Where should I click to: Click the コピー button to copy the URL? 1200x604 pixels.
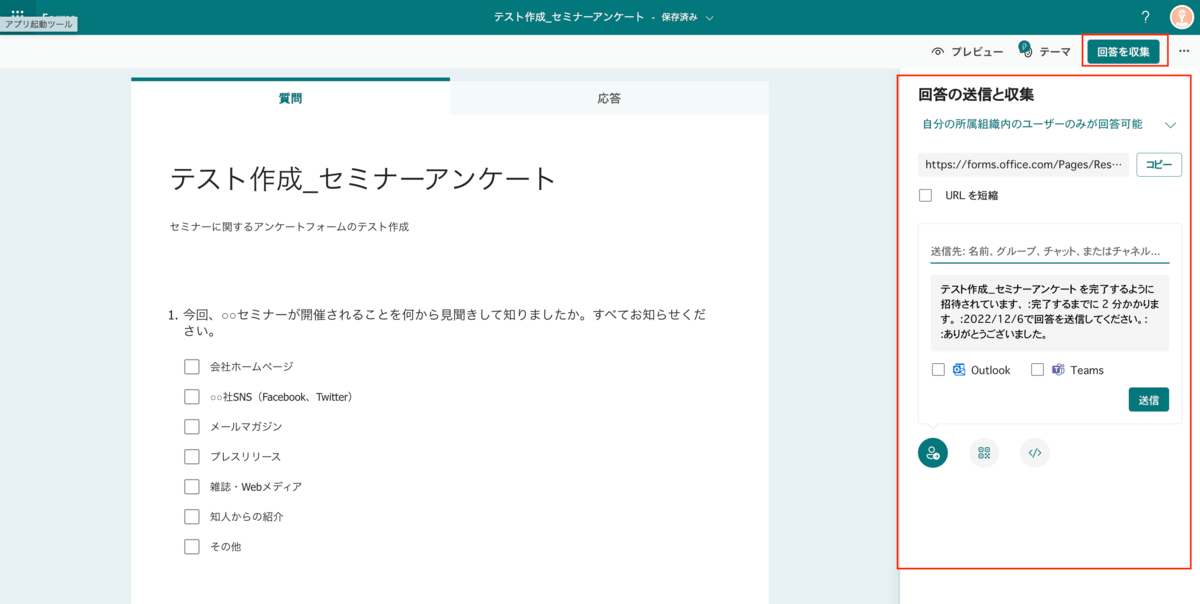click(x=1158, y=164)
